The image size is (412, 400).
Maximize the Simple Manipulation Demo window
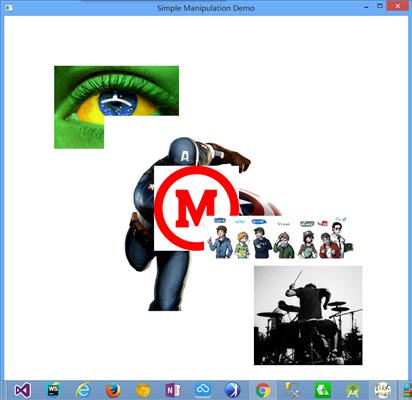(380, 6)
